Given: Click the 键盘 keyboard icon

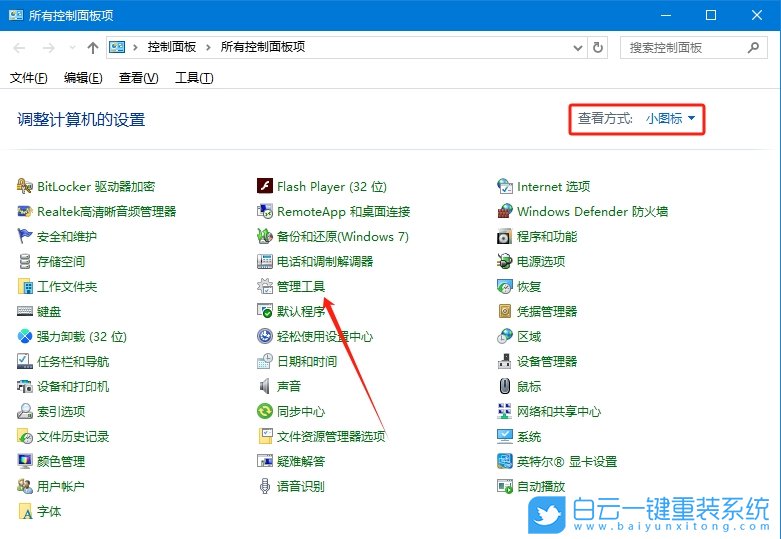Looking at the screenshot, I should [24, 311].
